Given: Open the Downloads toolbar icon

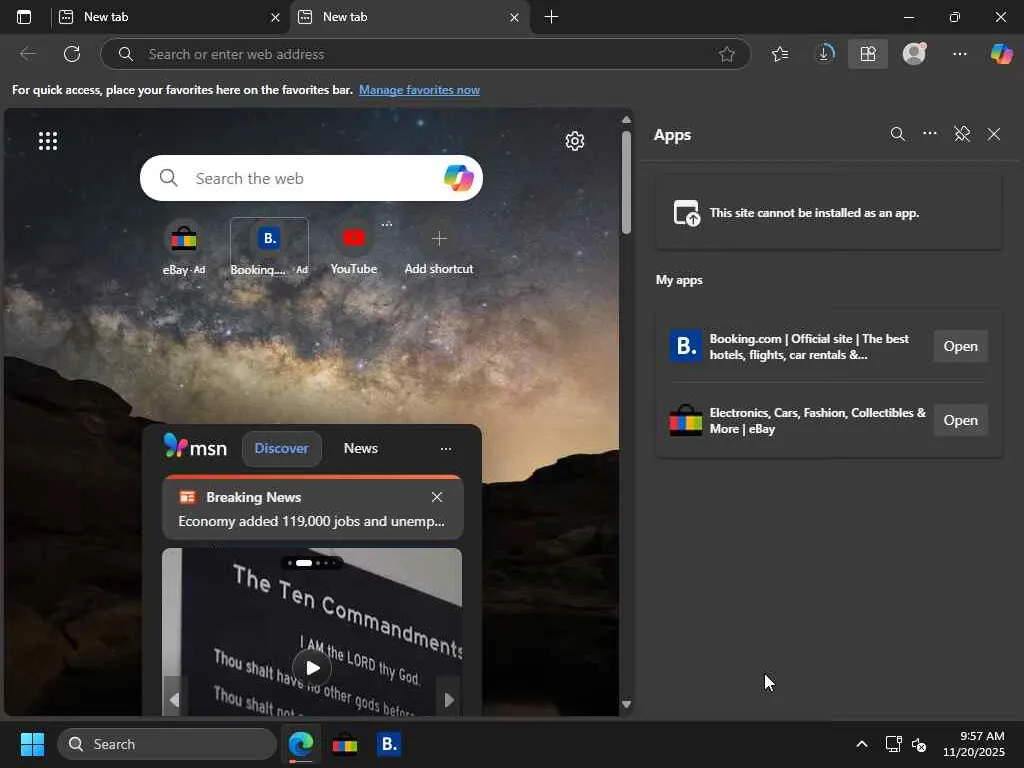Looking at the screenshot, I should click(x=824, y=54).
